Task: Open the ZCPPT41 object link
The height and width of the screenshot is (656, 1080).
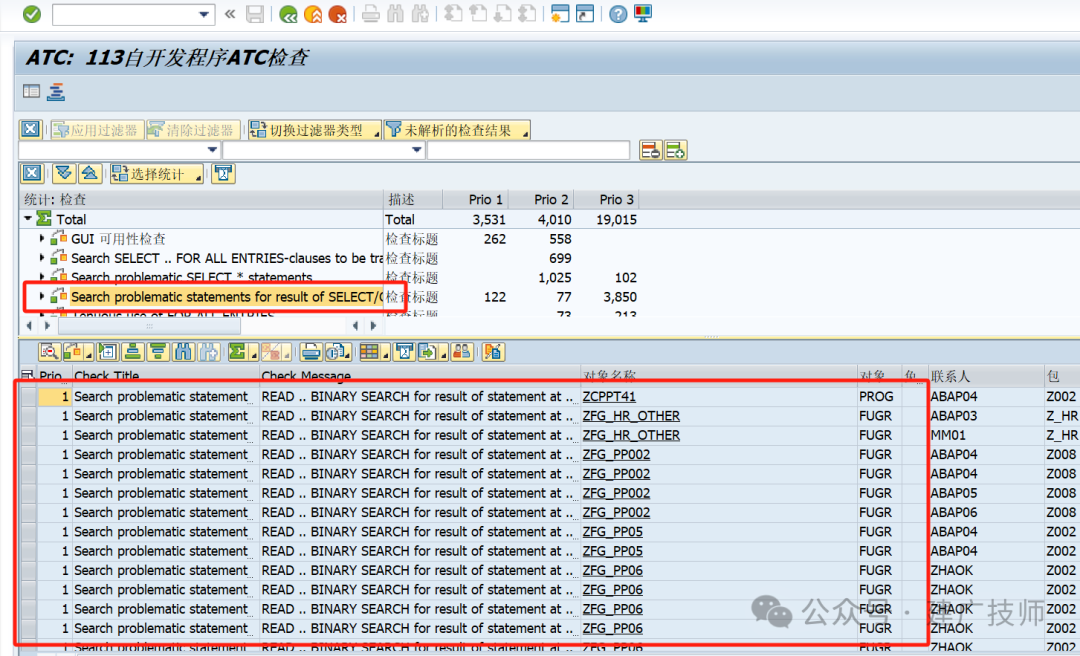Action: tap(609, 397)
